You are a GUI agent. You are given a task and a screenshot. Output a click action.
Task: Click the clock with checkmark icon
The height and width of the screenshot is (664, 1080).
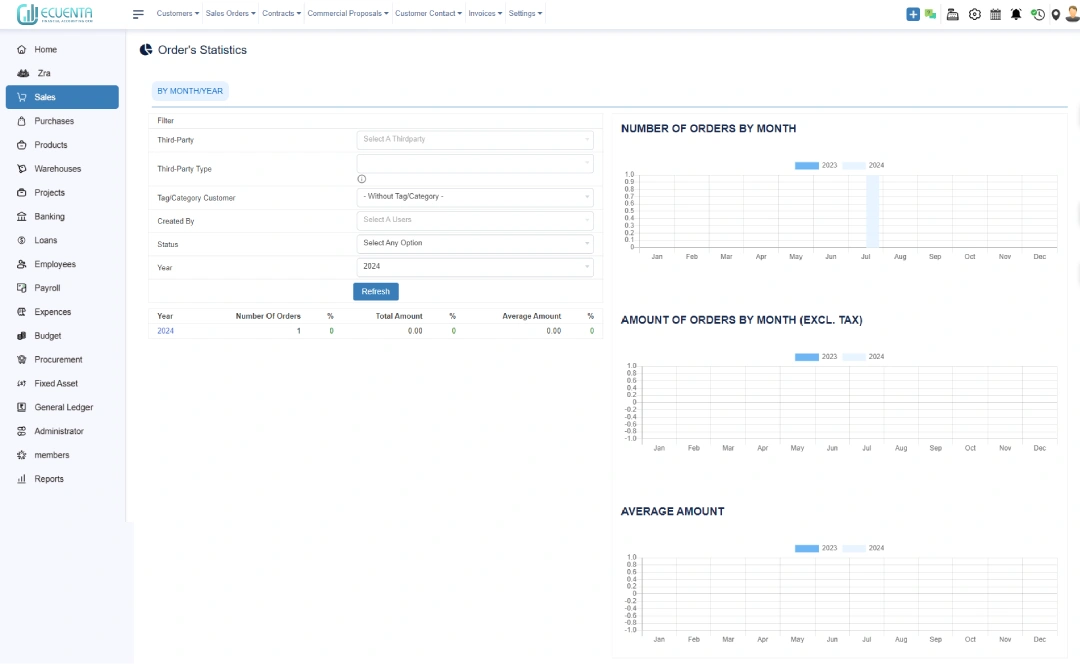point(1037,14)
